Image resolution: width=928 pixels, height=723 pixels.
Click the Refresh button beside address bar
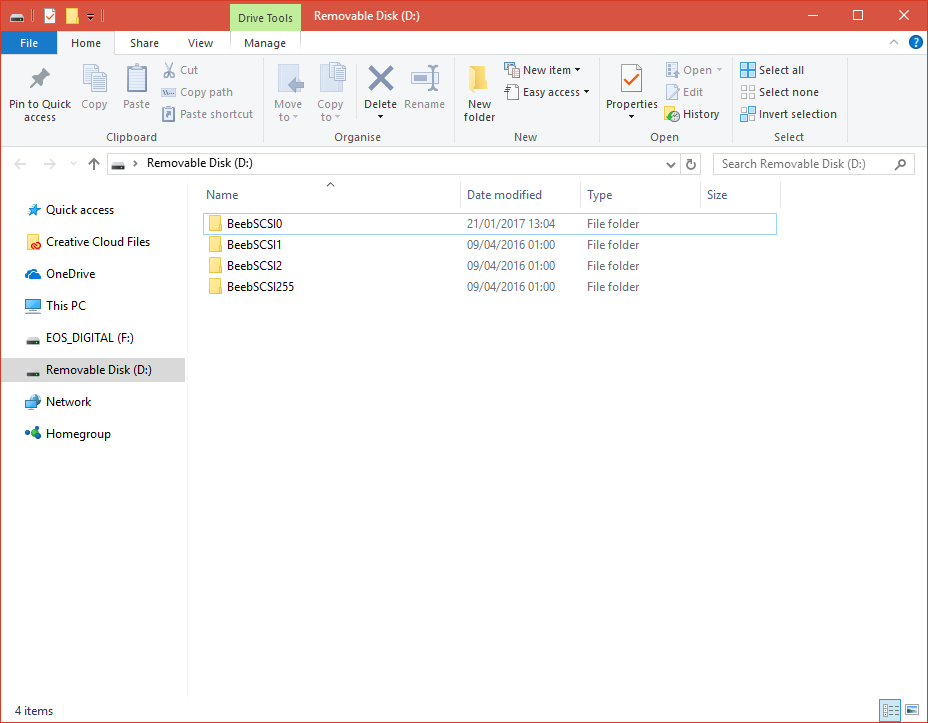691,164
